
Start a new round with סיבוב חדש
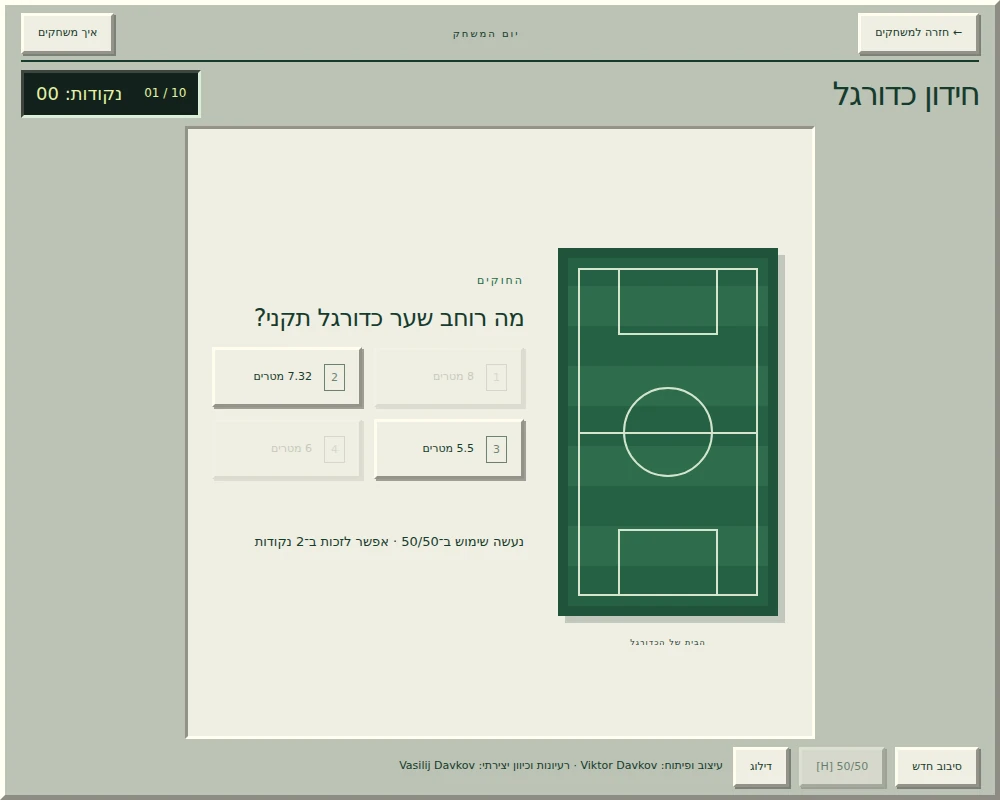(937, 766)
